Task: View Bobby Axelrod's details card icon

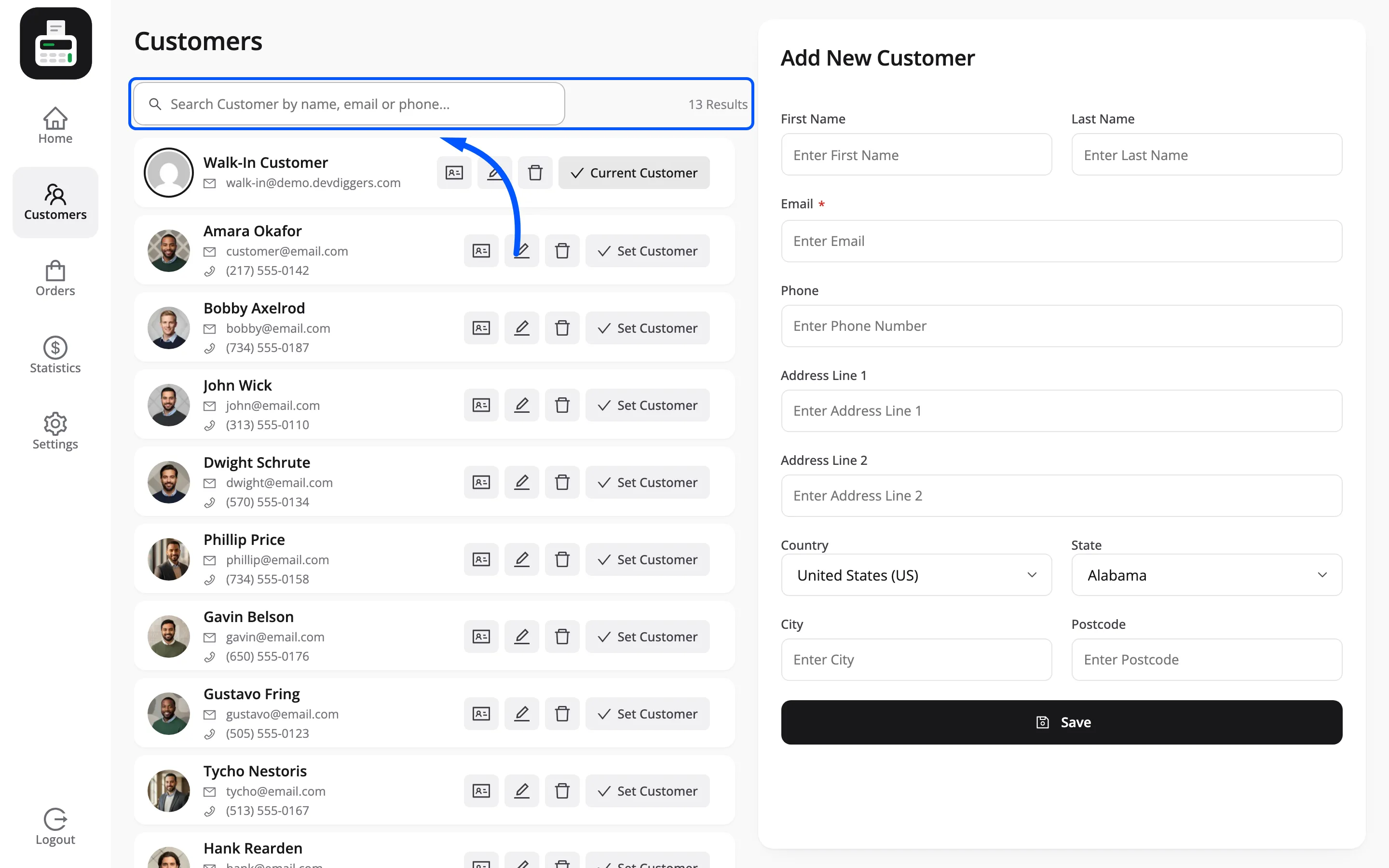Action: [481, 328]
